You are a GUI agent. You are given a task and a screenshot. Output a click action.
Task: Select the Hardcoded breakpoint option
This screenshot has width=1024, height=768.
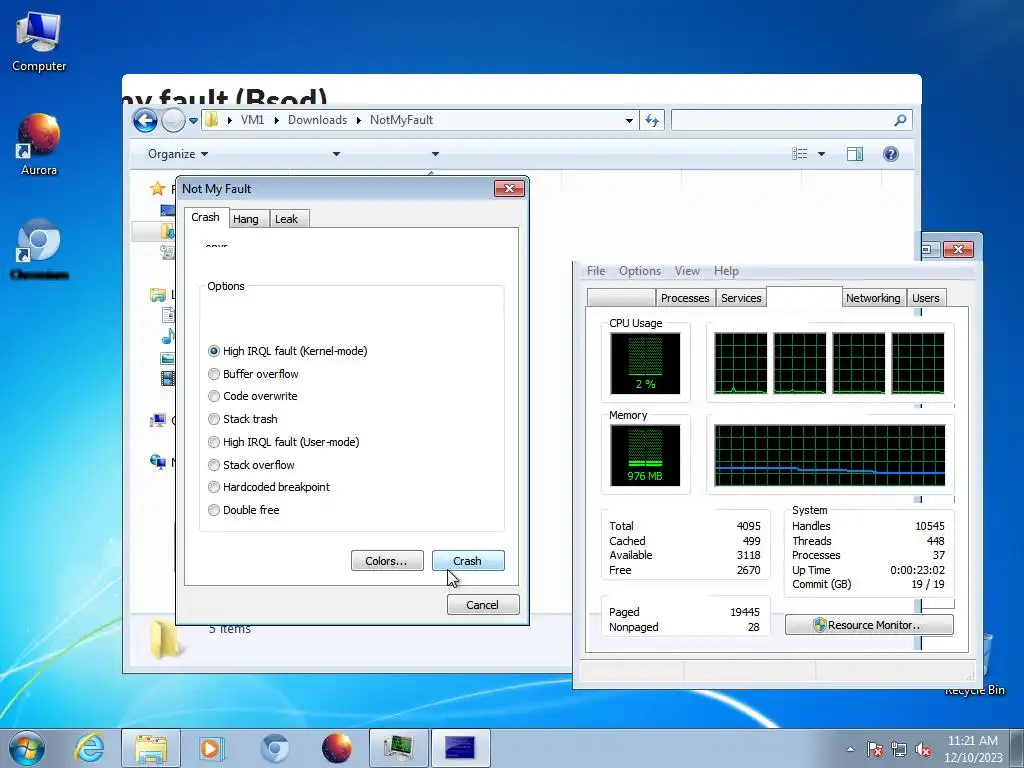click(268, 487)
